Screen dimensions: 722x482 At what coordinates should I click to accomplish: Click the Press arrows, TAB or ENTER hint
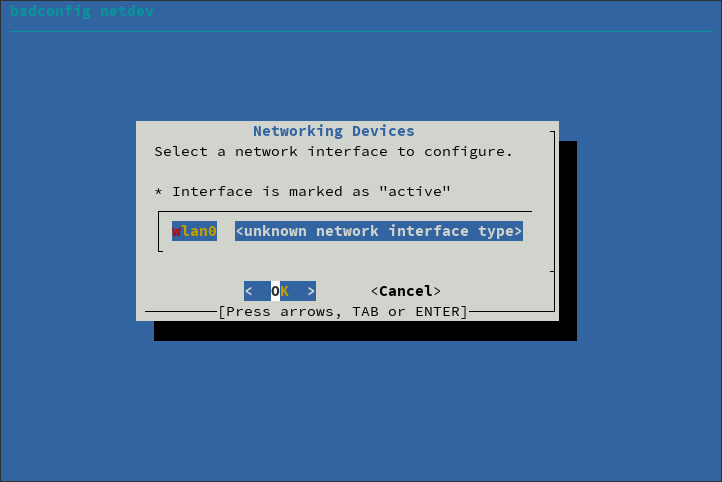point(343,312)
